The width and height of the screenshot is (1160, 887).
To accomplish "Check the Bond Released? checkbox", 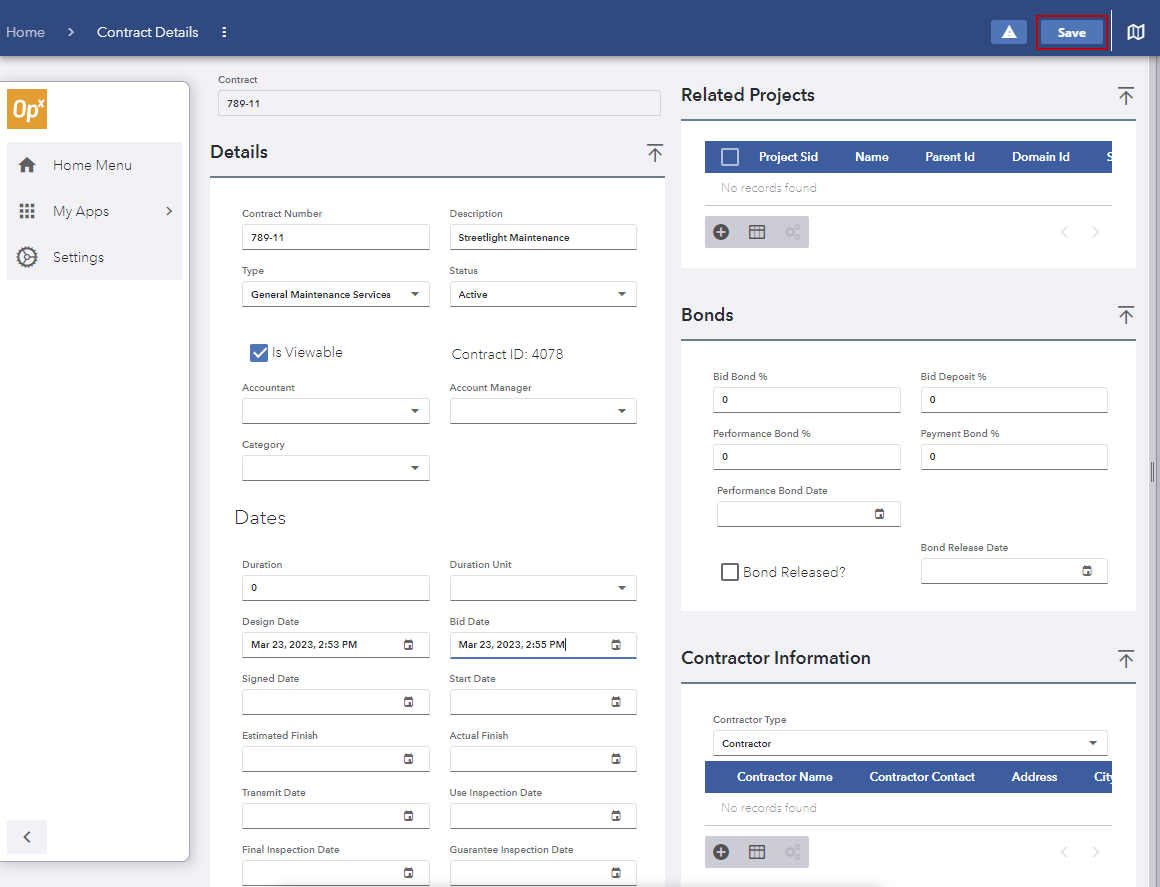I will point(730,572).
